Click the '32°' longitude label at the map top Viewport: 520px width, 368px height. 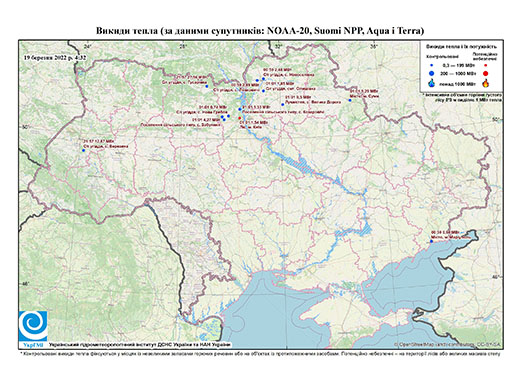pyautogui.click(x=278, y=47)
